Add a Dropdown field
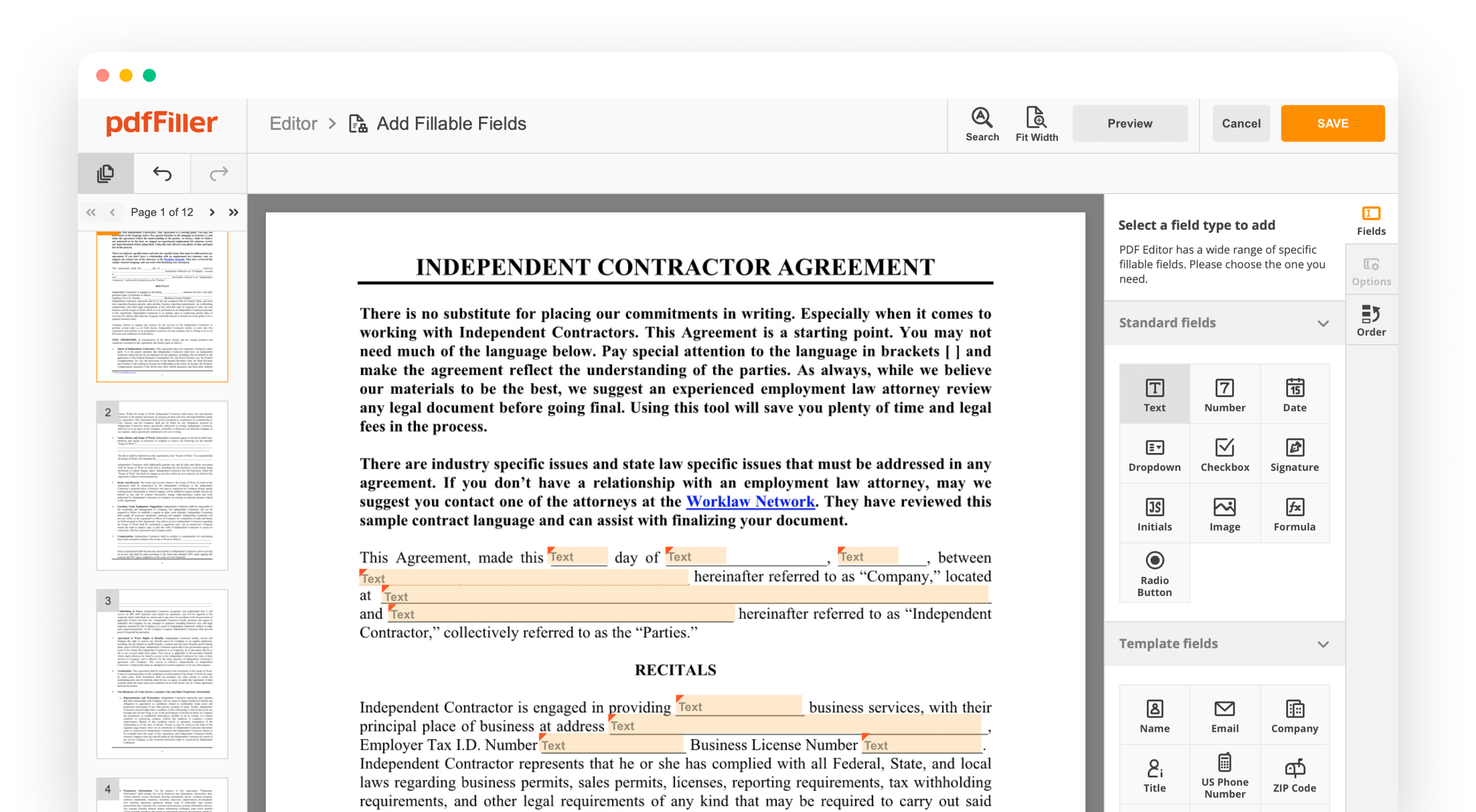 pyautogui.click(x=1155, y=454)
